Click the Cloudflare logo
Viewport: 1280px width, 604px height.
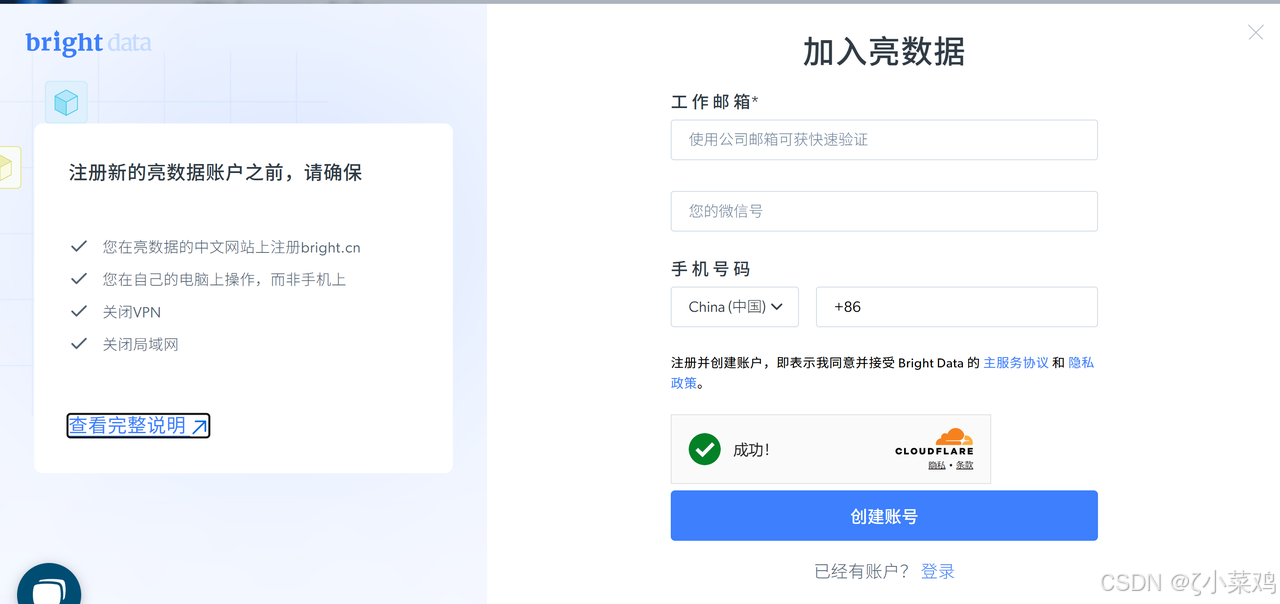(934, 442)
